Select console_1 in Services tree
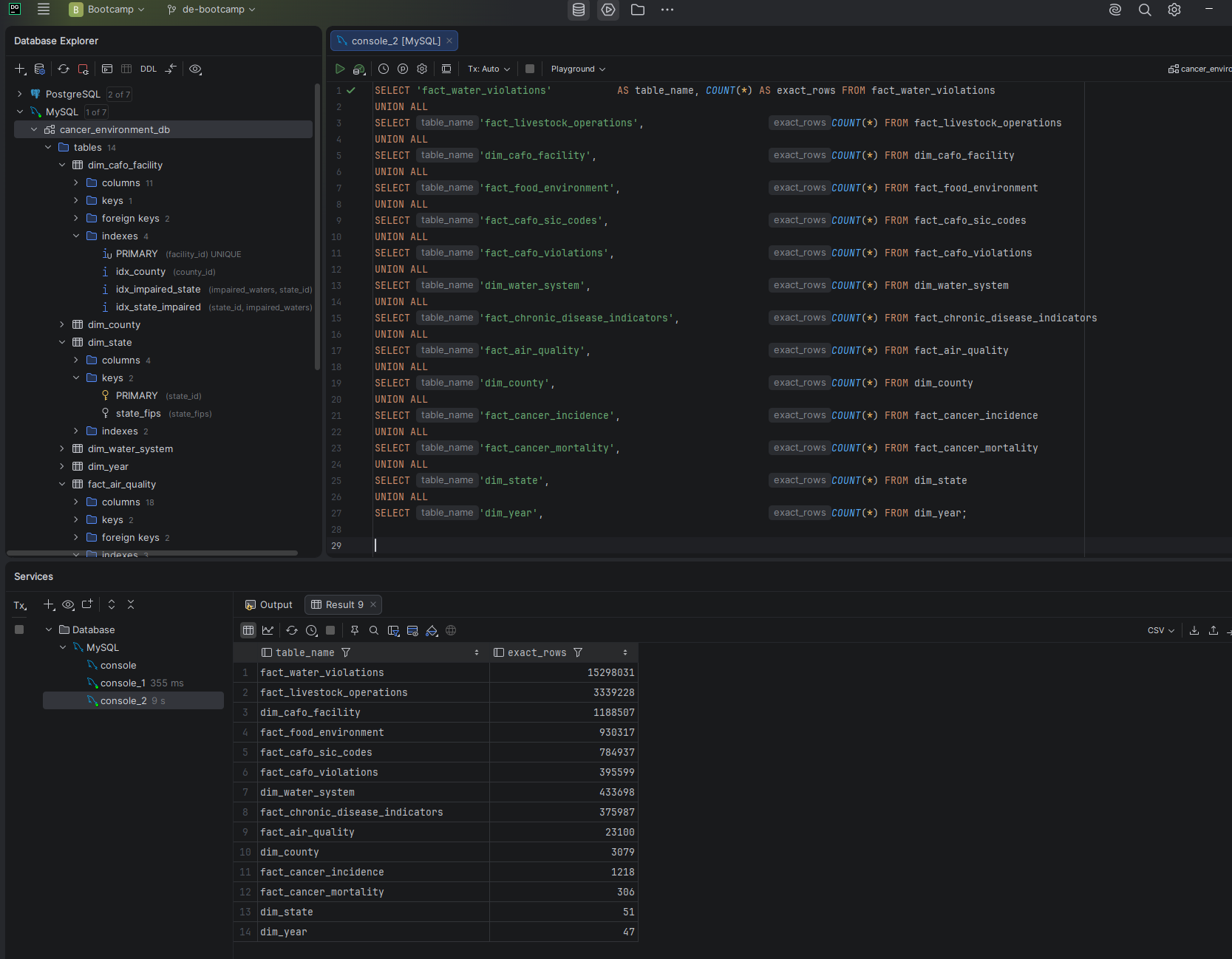1232x959 pixels. point(123,683)
